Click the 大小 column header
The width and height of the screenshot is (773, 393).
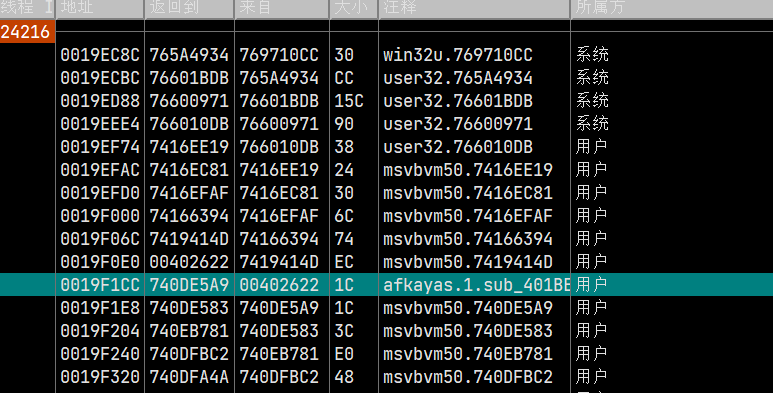pyautogui.click(x=354, y=8)
